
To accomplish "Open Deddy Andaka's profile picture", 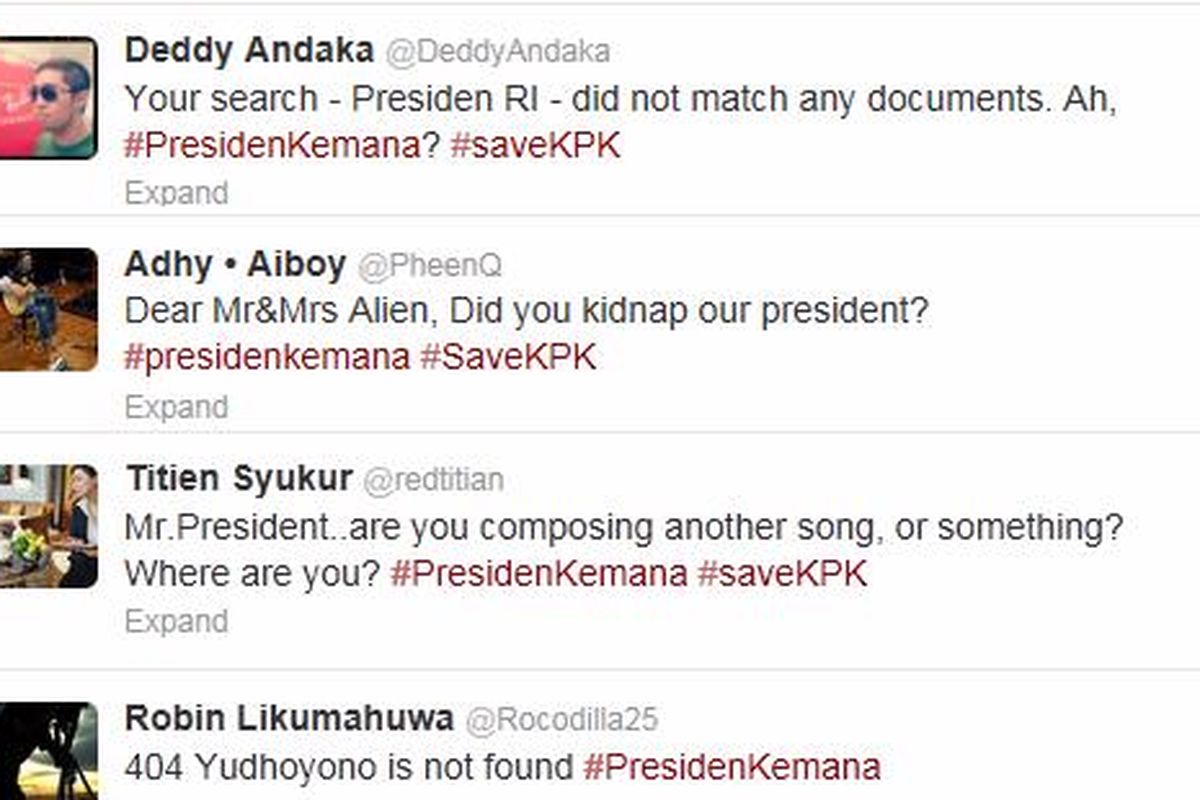I will [48, 97].
